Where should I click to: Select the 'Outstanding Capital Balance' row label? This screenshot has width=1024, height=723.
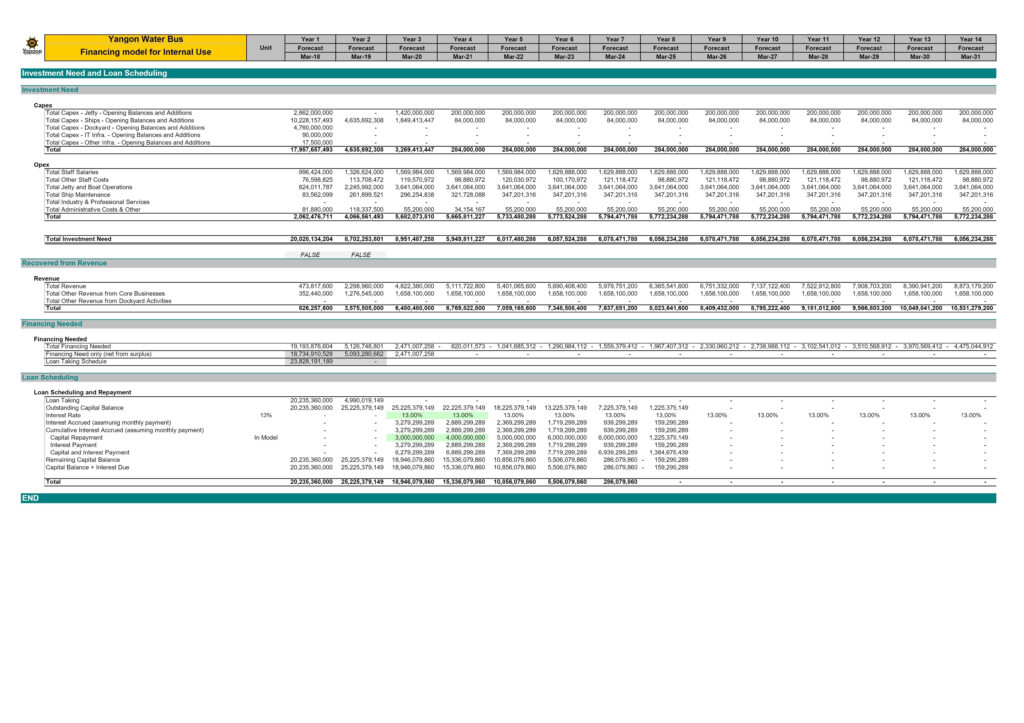point(84,408)
